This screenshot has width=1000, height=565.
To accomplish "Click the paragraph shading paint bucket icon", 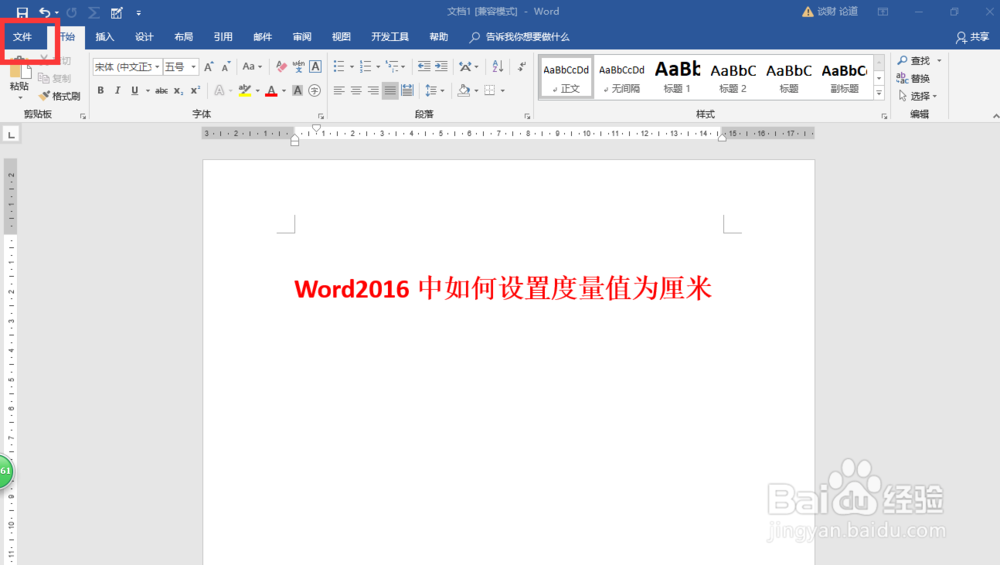I will (464, 91).
